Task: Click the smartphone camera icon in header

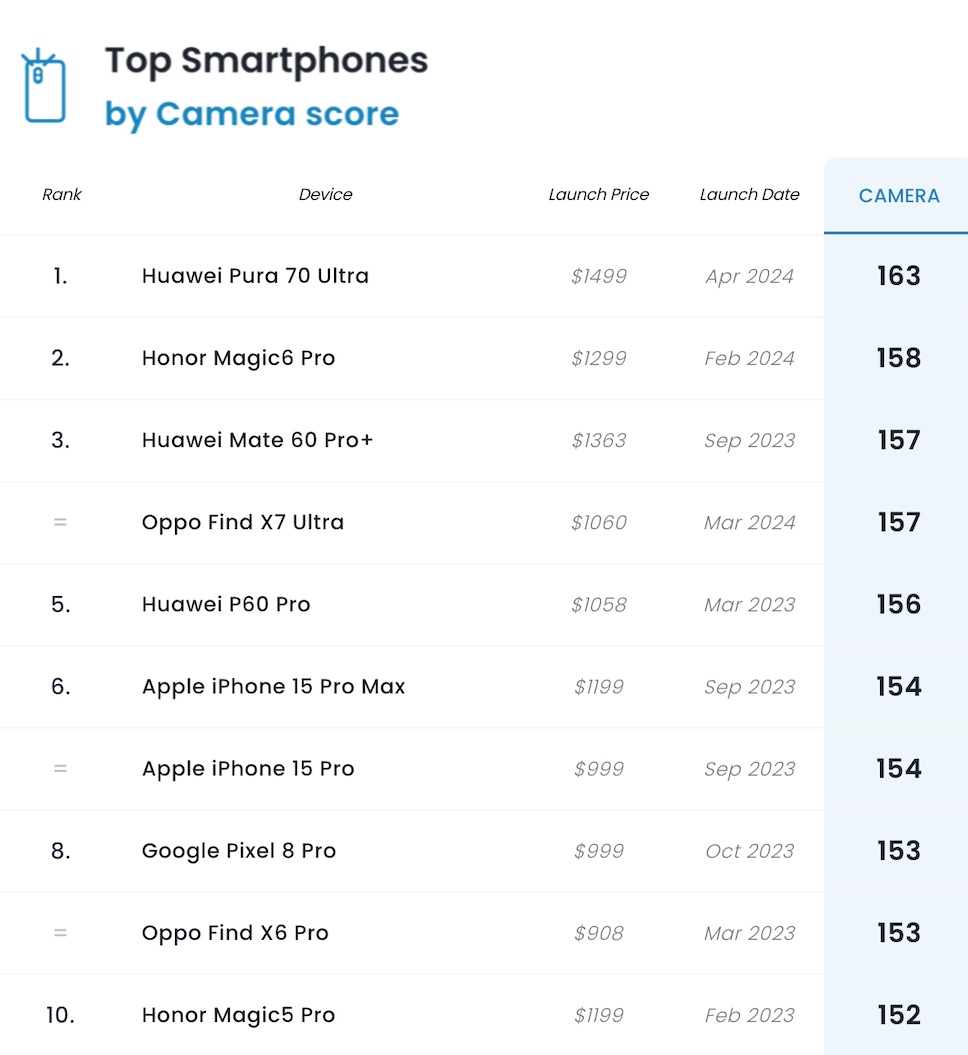Action: pos(44,87)
